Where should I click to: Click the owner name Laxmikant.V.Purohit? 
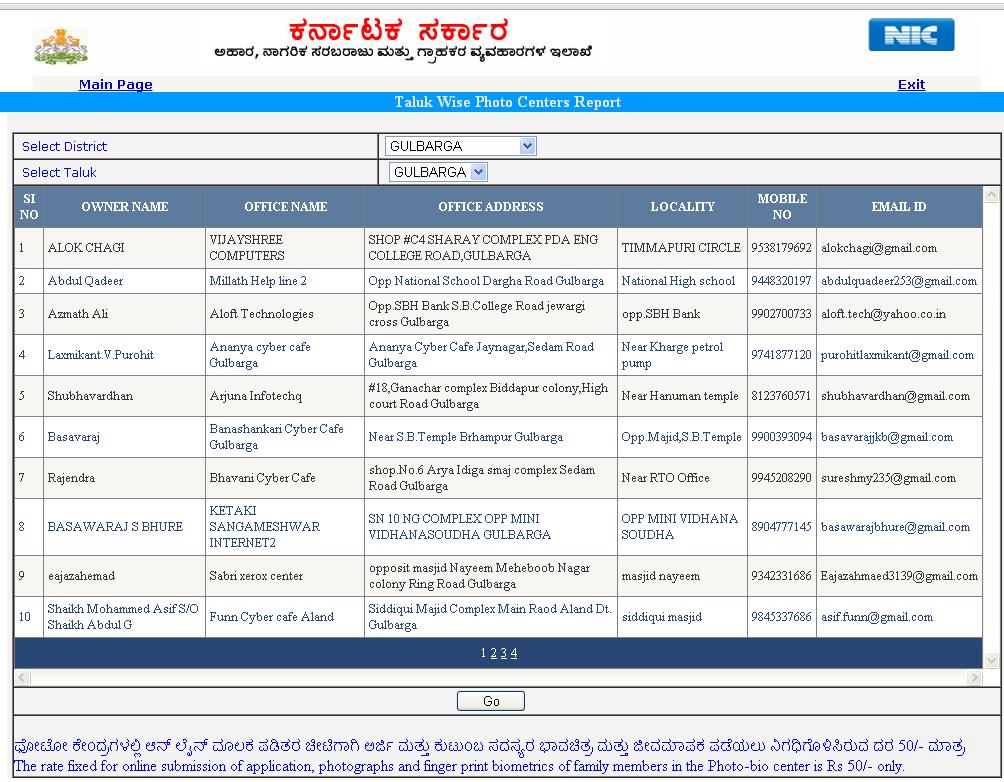pyautogui.click(x=101, y=355)
